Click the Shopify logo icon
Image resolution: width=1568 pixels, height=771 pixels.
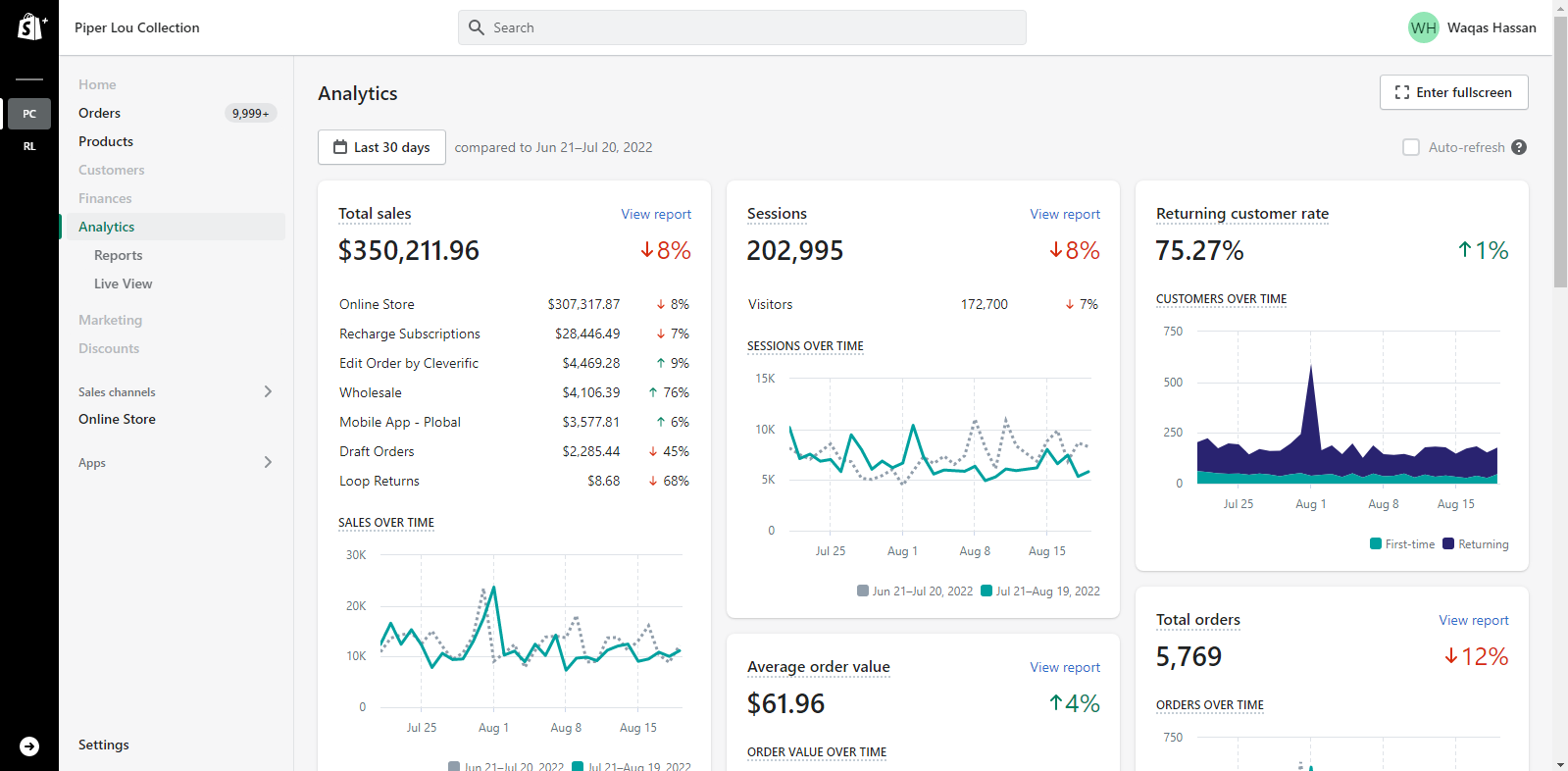point(31,26)
